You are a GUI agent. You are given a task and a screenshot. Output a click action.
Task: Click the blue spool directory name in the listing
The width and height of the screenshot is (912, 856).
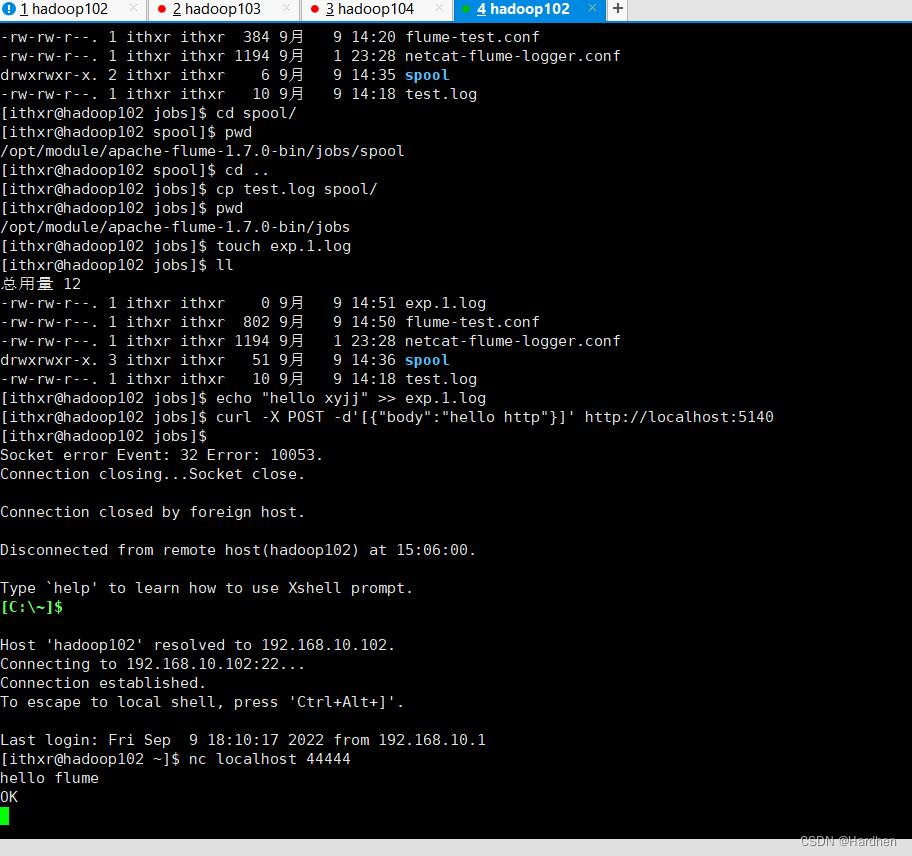(426, 360)
